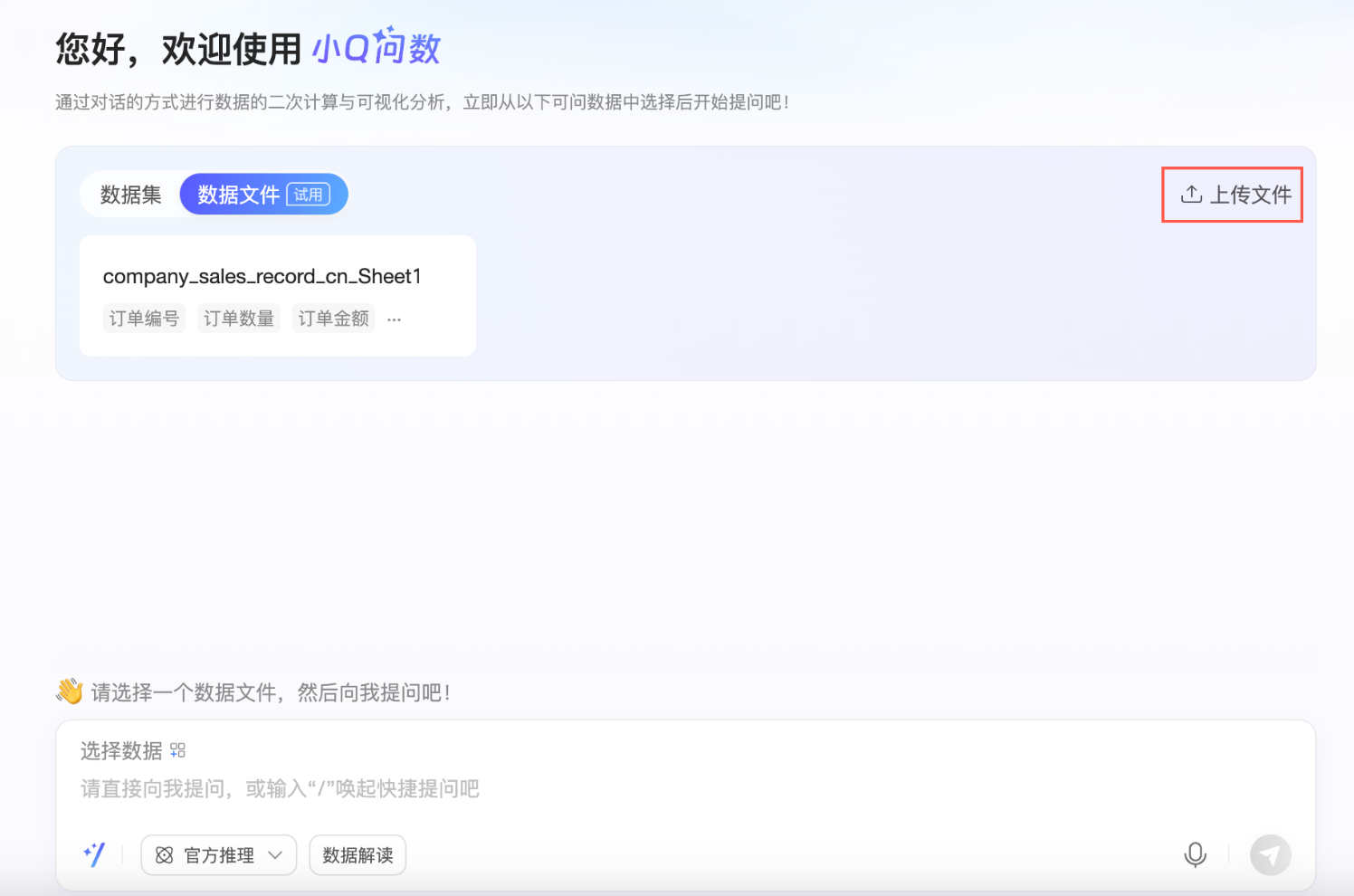Click the 试用 badge on the 数据文件 tab

click(x=309, y=195)
